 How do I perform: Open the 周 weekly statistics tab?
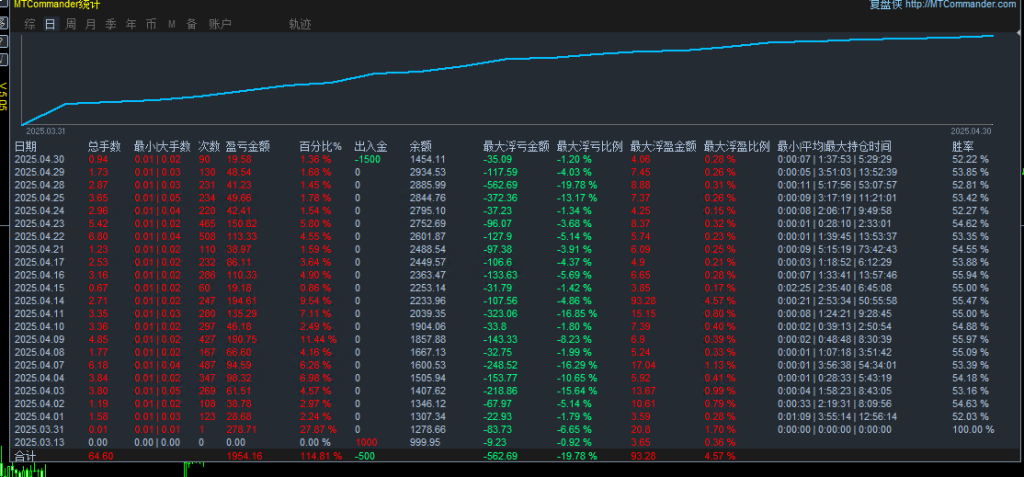tap(71, 23)
